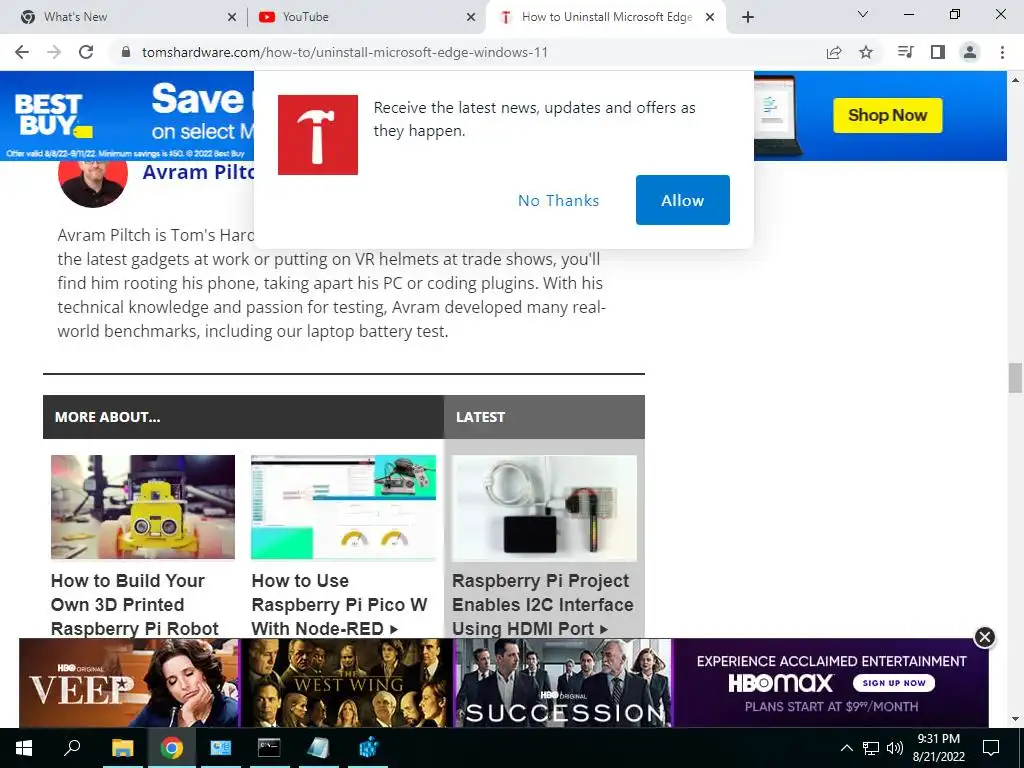Screen dimensions: 1024x768
Task: Close the YouTube tab
Action: click(471, 17)
